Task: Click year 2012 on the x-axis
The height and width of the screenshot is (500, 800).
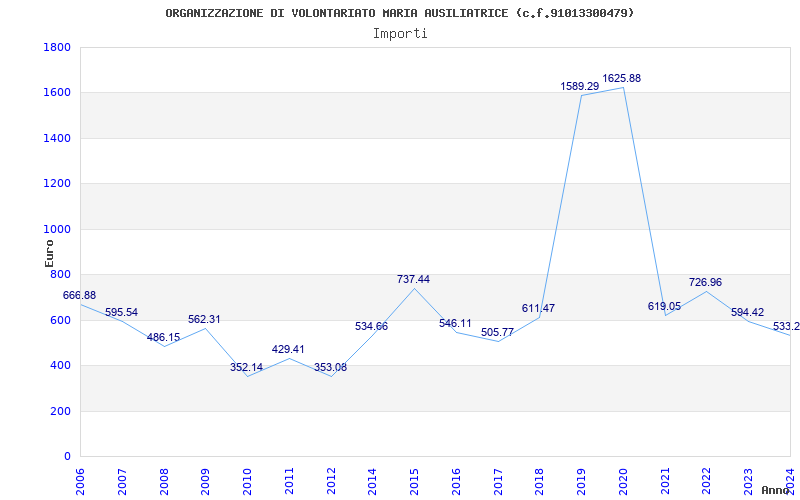Action: point(331,481)
